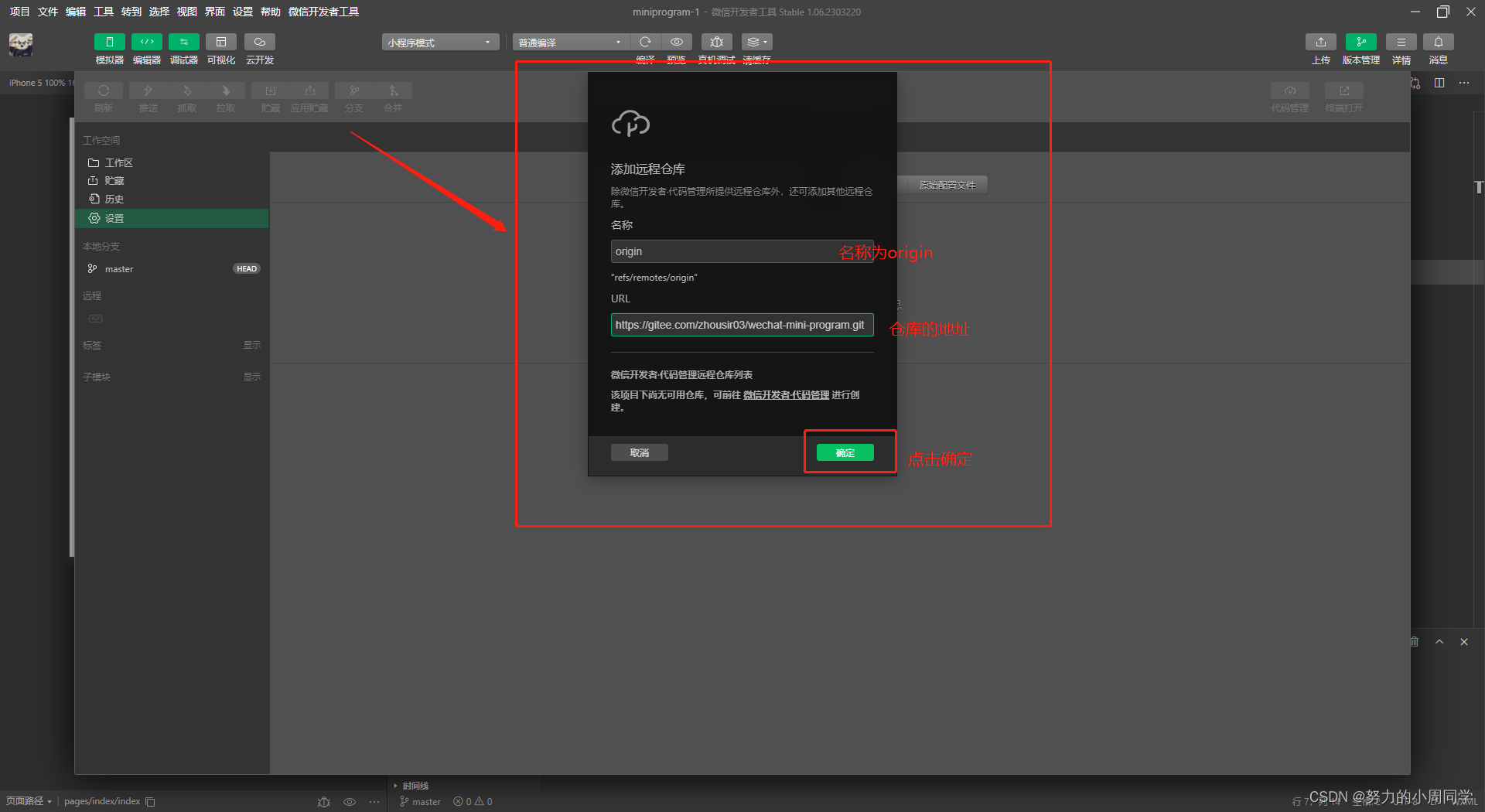Viewport: 1485px width, 812px height.
Task: Click the split editor icon at top right
Action: [1439, 83]
